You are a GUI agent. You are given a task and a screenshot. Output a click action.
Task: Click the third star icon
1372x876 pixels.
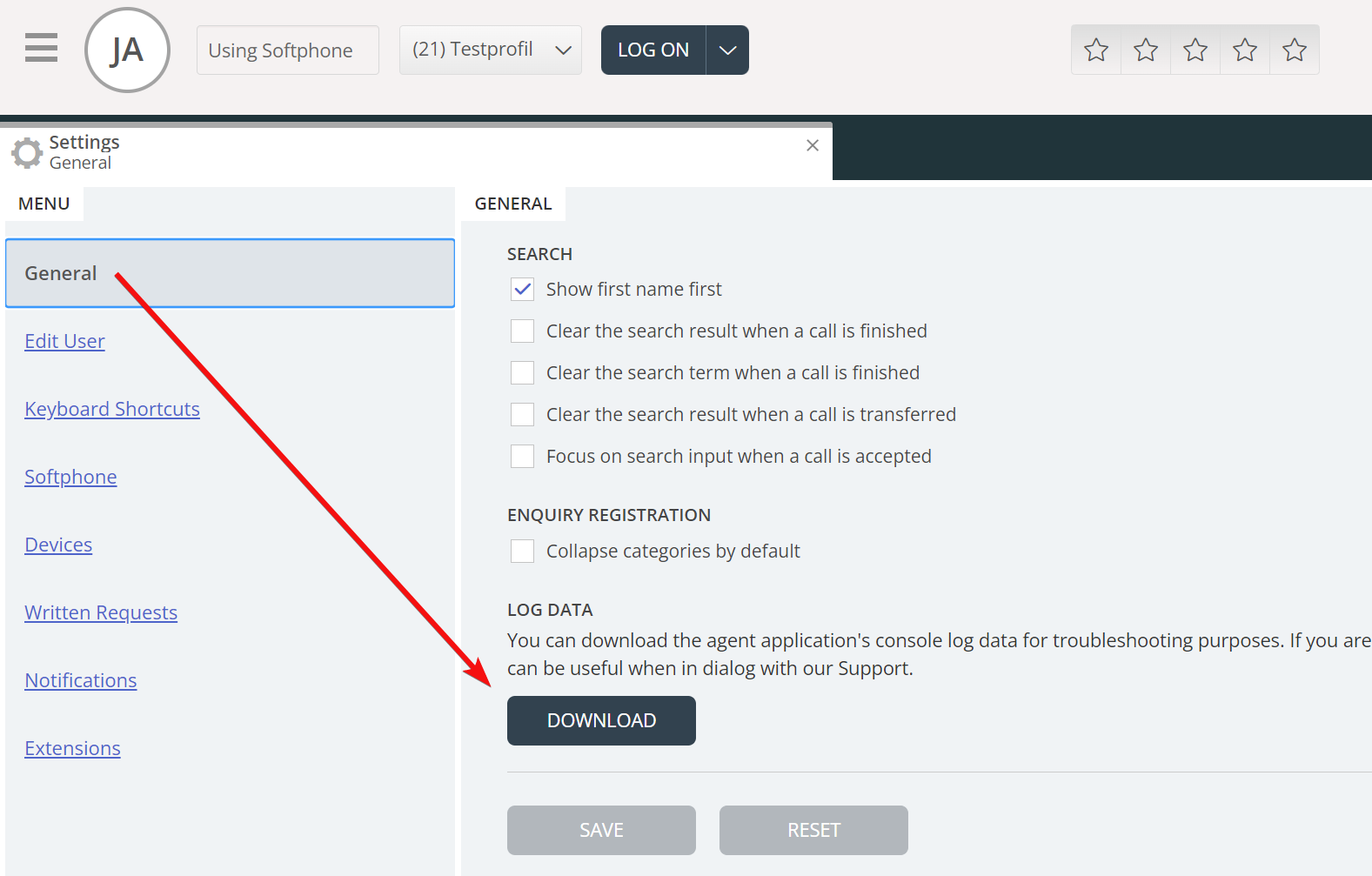point(1195,50)
